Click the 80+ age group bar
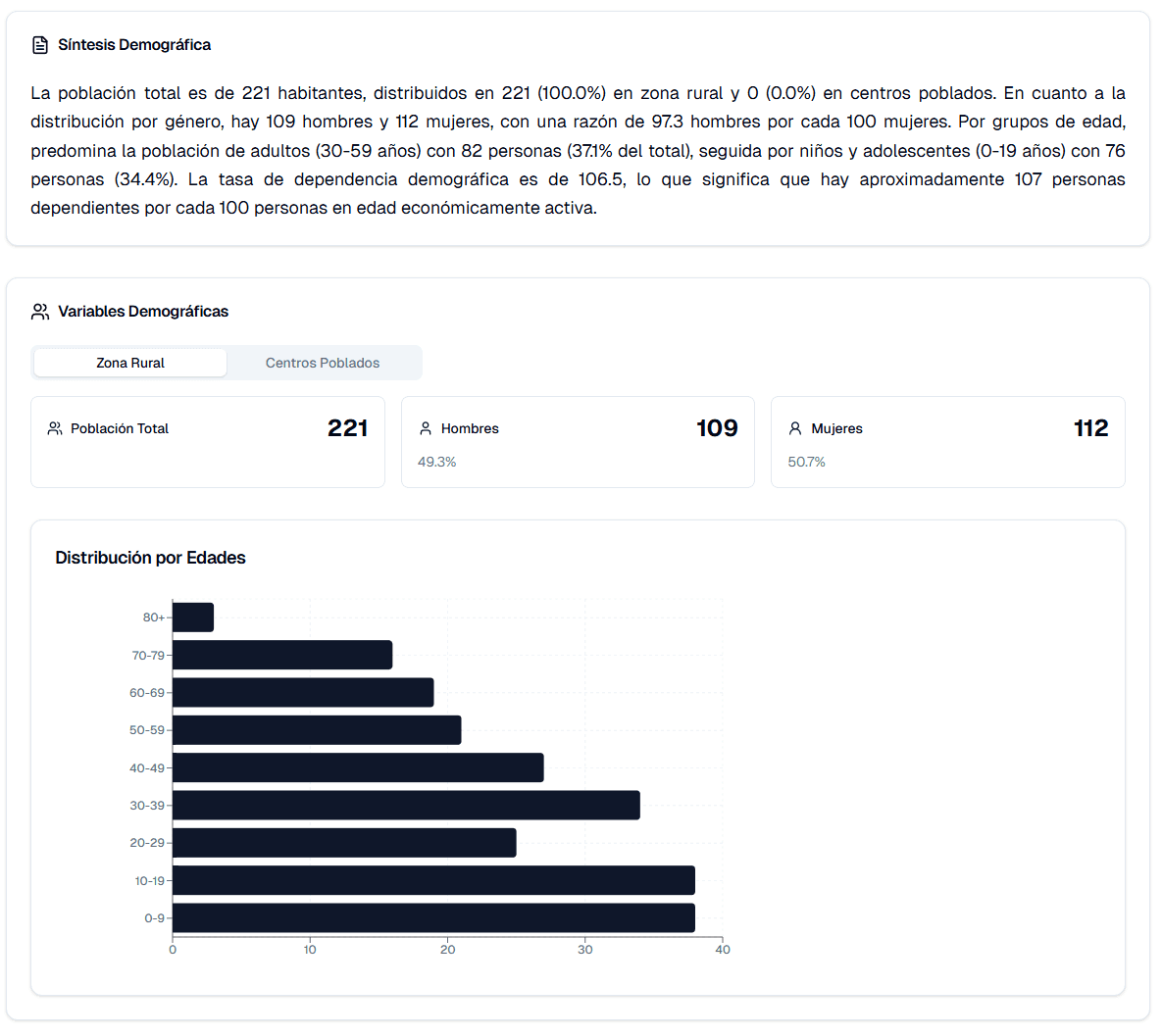1162x1036 pixels. (193, 617)
